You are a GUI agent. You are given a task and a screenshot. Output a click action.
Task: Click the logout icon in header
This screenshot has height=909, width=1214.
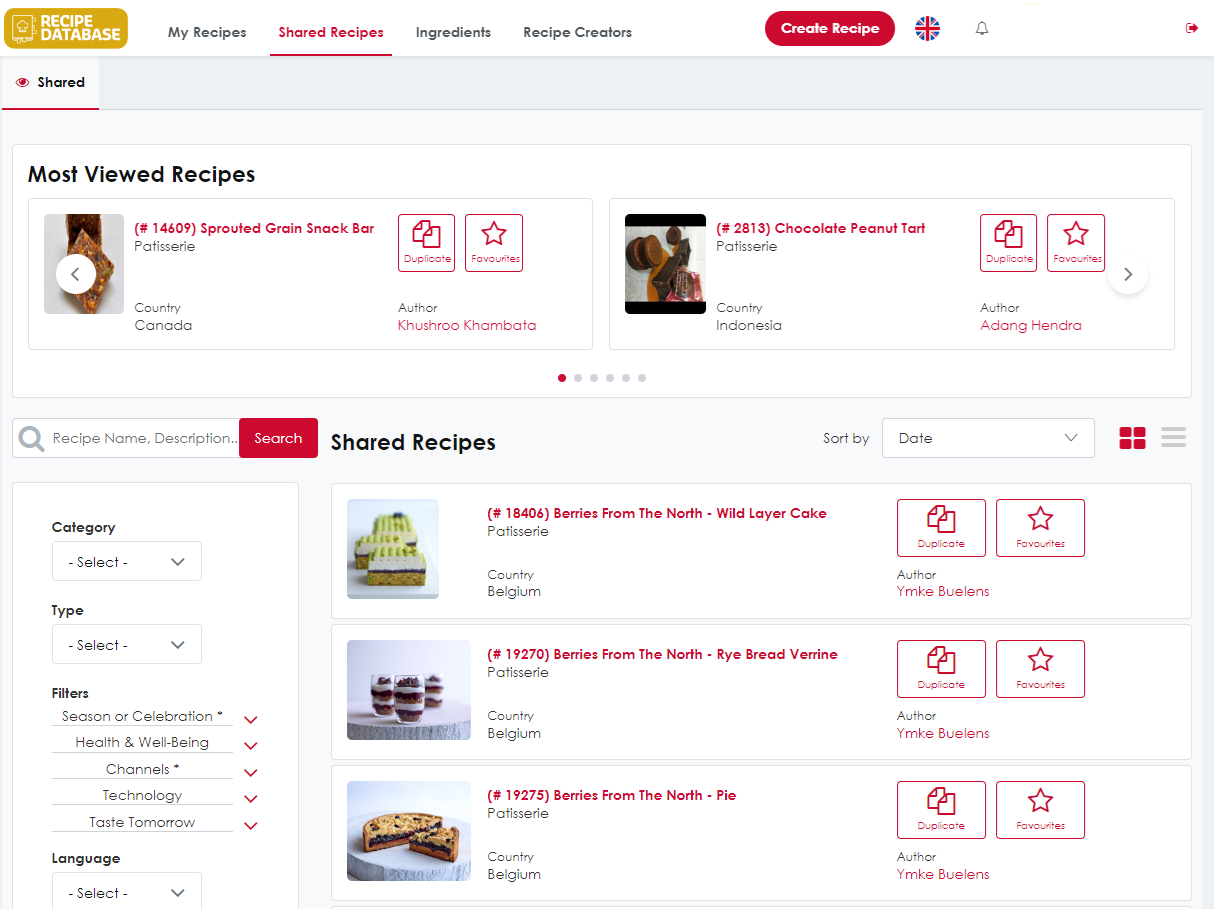(x=1191, y=29)
